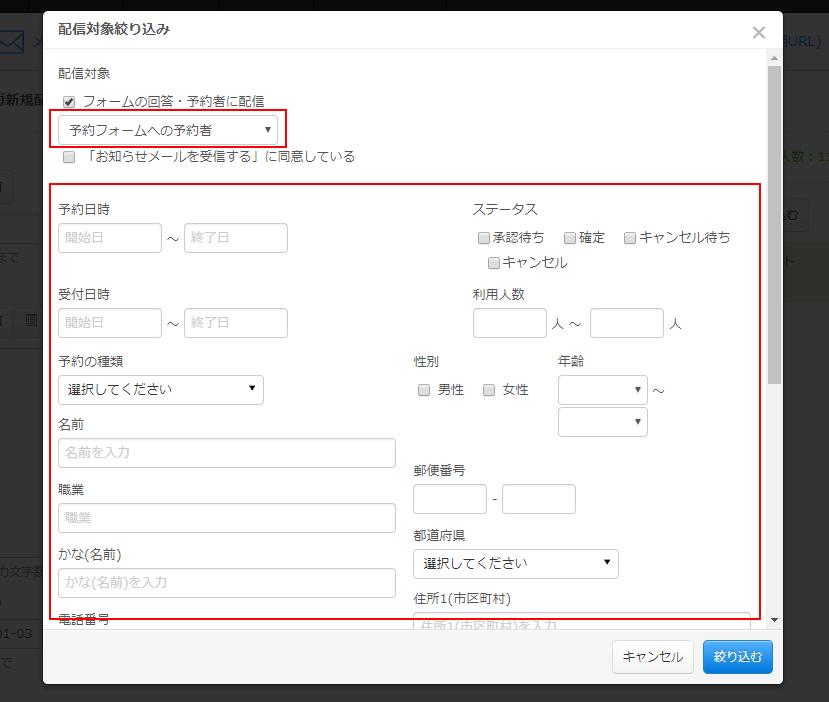Select the 女性 gender checkbox
This screenshot has height=702, width=829.
pyautogui.click(x=489, y=390)
